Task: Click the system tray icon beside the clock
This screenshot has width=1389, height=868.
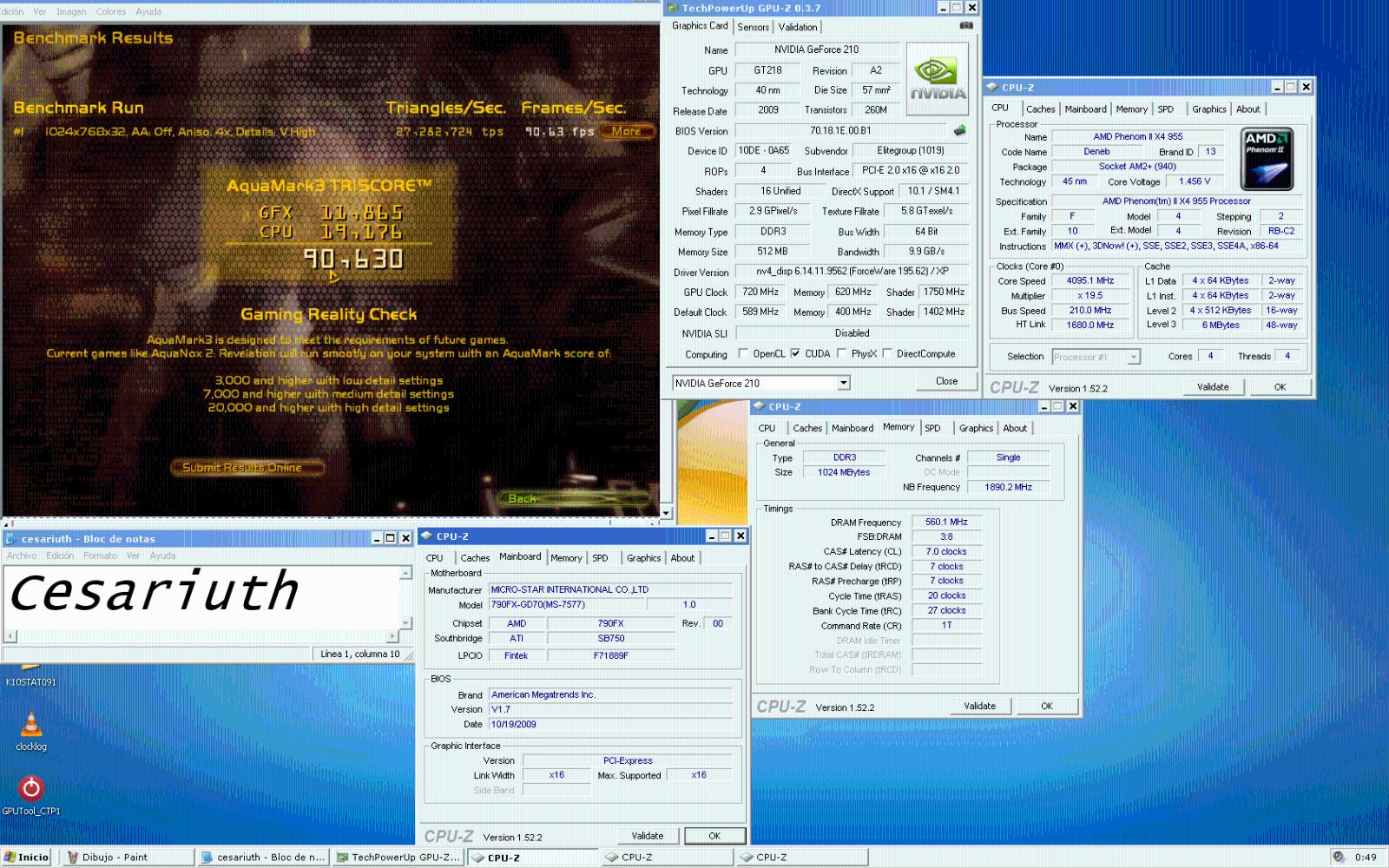Action: coord(1338,857)
